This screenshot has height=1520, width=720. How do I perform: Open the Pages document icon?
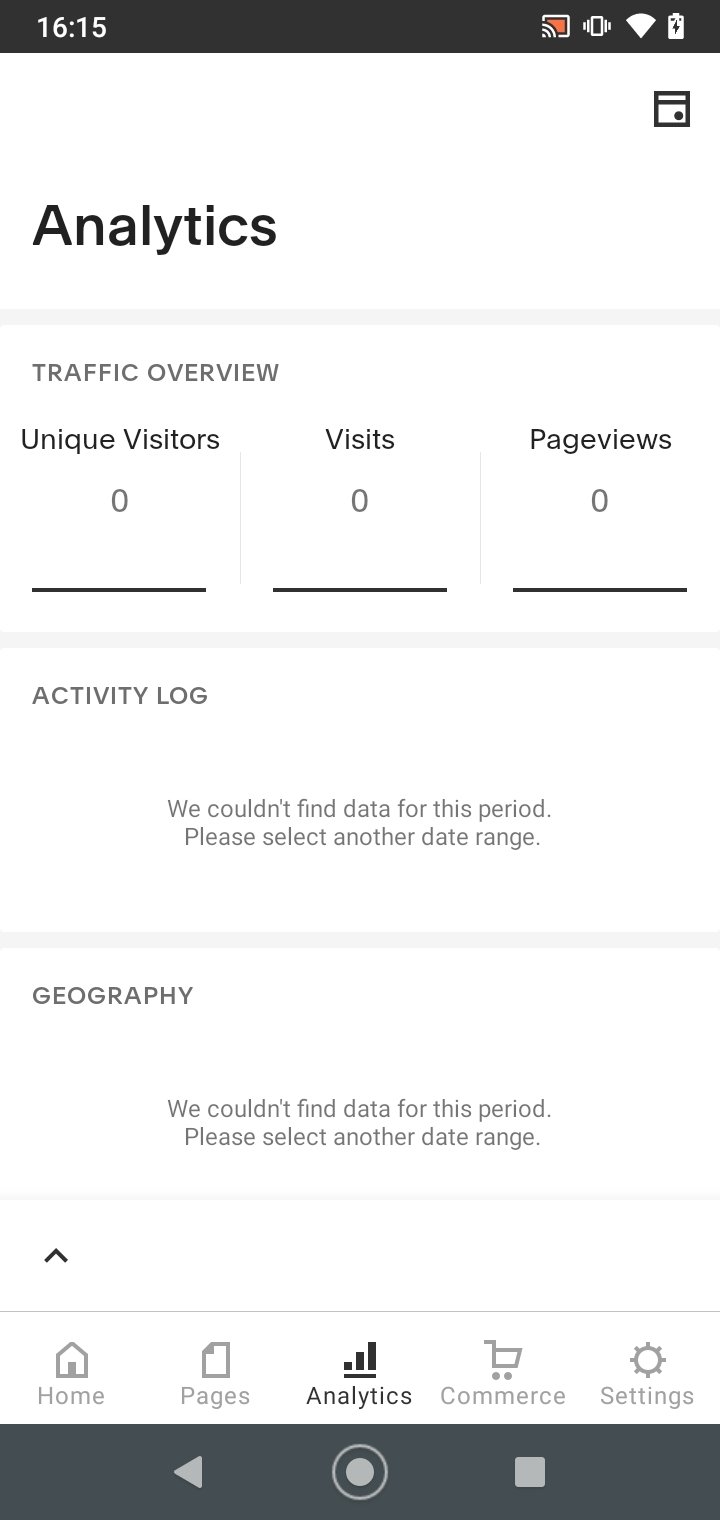[x=215, y=1359]
